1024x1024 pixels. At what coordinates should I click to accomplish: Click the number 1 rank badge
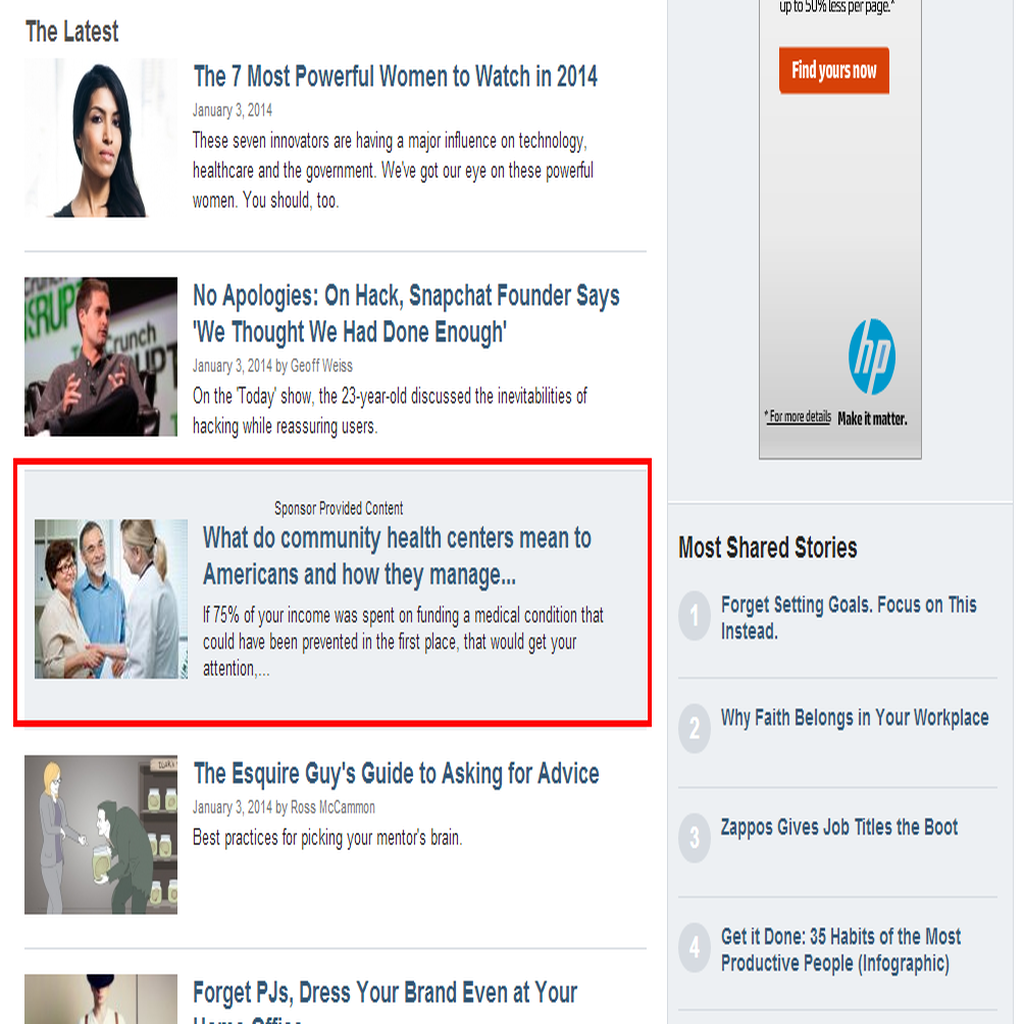[694, 615]
